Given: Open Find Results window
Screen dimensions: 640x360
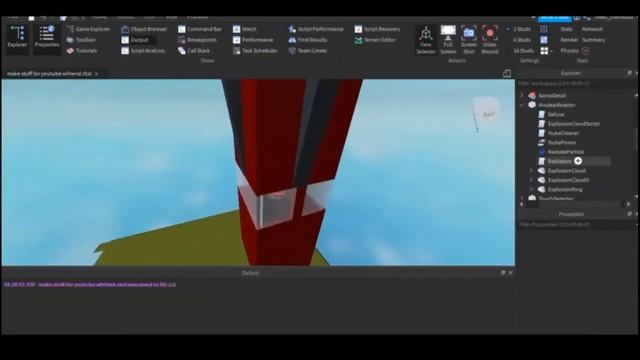Looking at the screenshot, I should coord(308,40).
